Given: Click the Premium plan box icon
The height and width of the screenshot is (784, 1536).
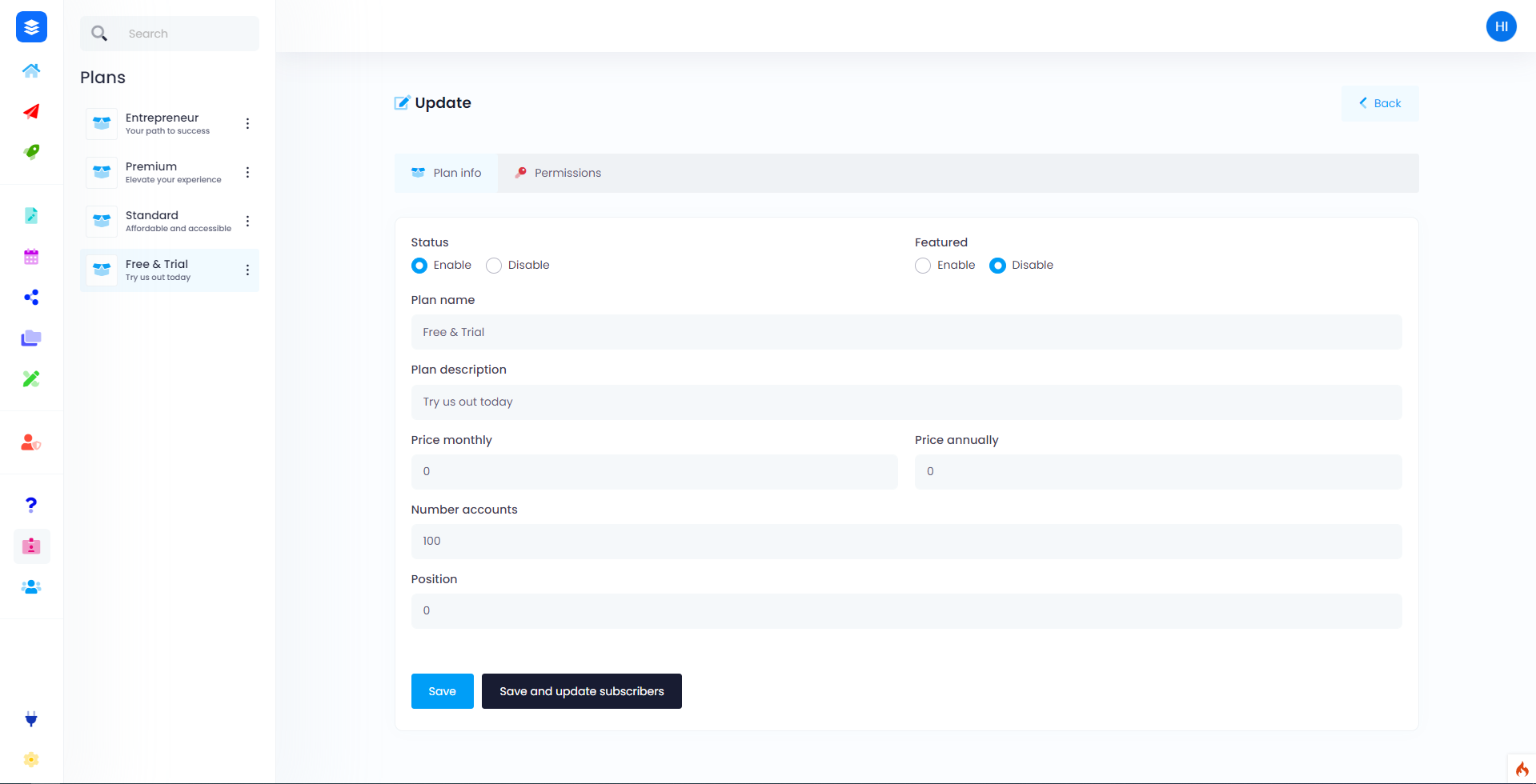Looking at the screenshot, I should [102, 173].
